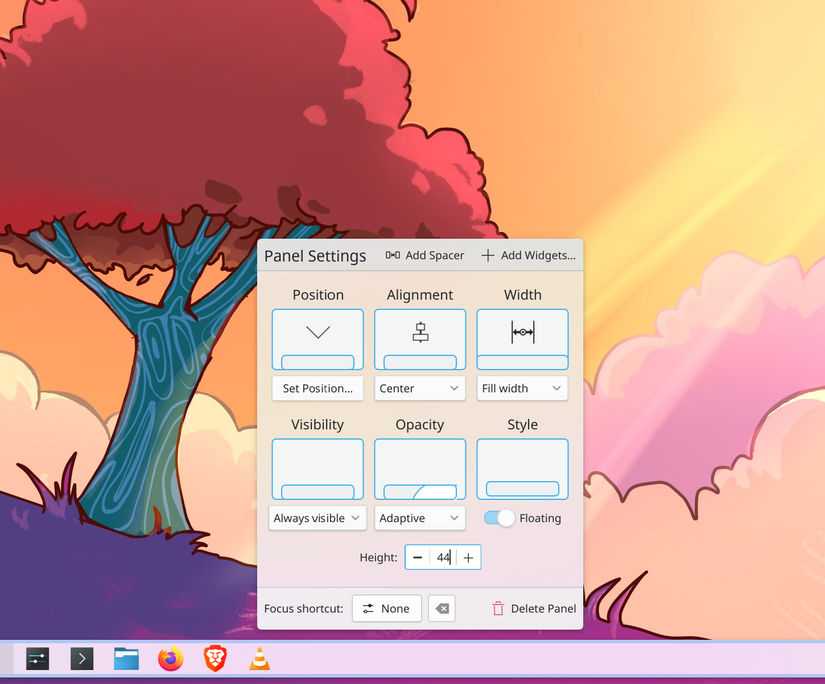Open the Konsole terminal icon
The image size is (825, 684).
pyautogui.click(x=81, y=659)
